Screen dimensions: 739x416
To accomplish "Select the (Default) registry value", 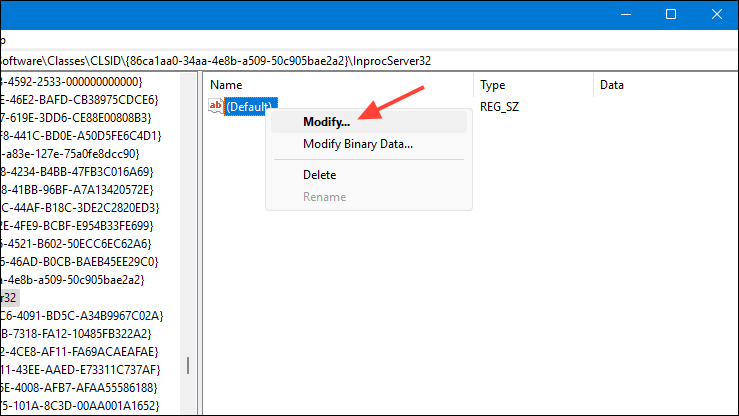I will (x=250, y=107).
